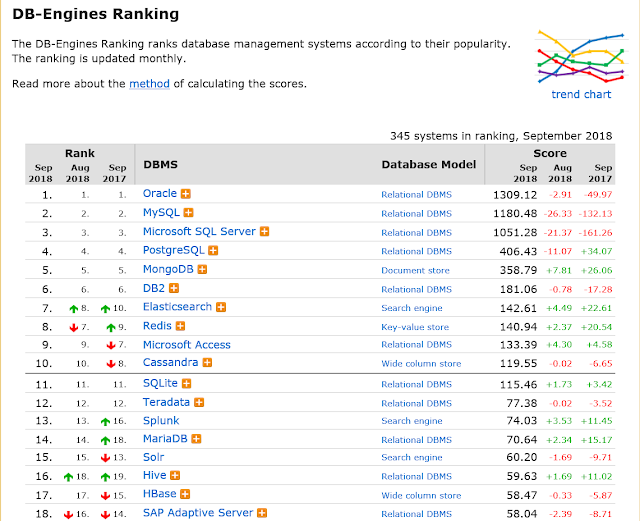Open the MongoDB link
640x521 pixels.
point(168,269)
